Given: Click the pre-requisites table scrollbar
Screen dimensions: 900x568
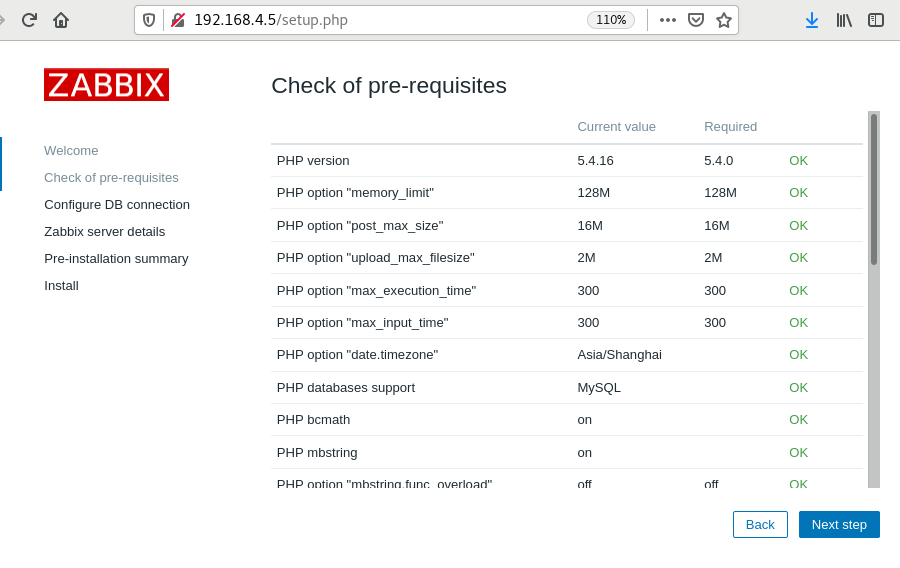Looking at the screenshot, I should pyautogui.click(x=873, y=190).
